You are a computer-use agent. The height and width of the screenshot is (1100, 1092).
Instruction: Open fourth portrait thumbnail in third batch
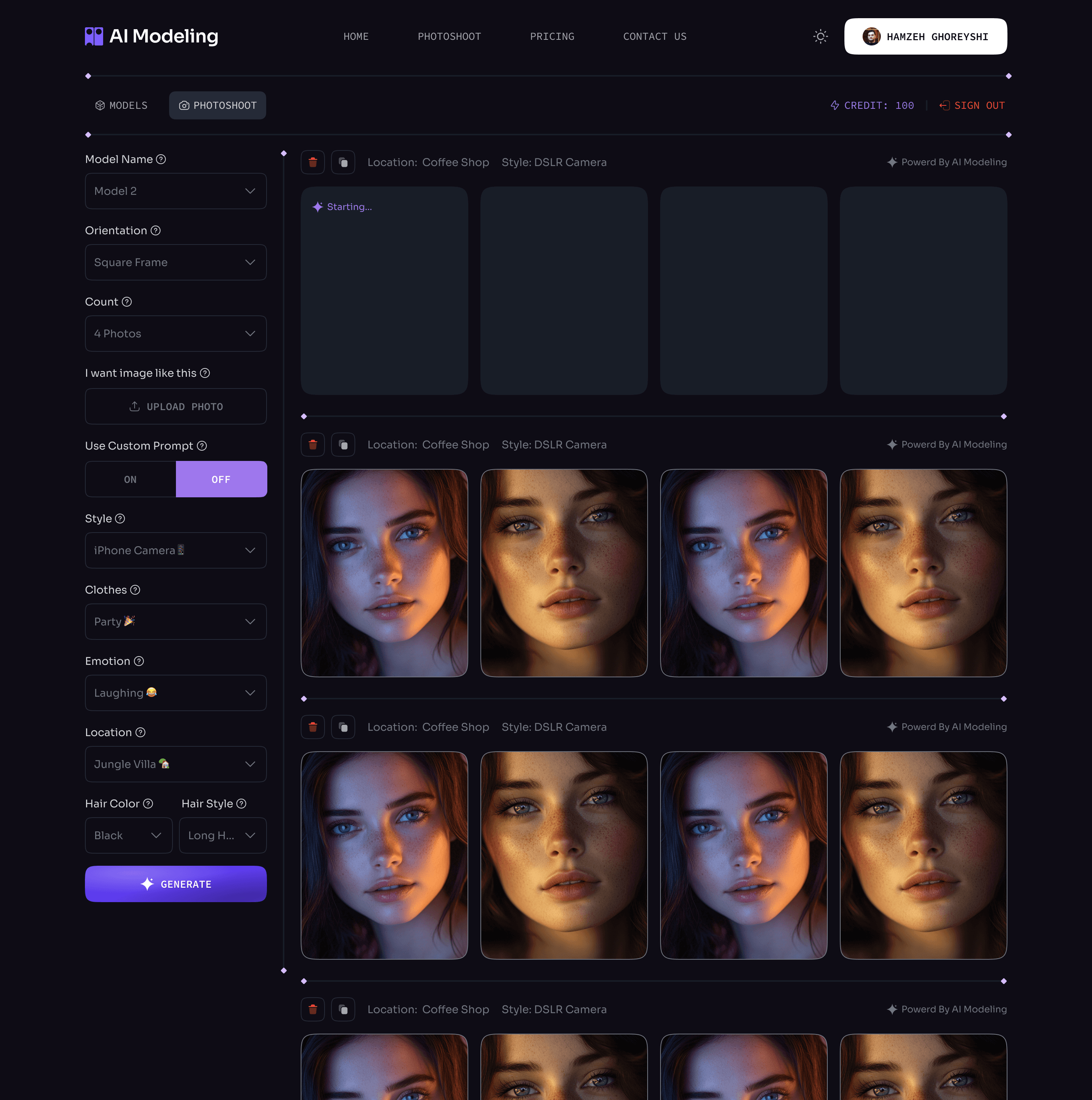tap(923, 855)
